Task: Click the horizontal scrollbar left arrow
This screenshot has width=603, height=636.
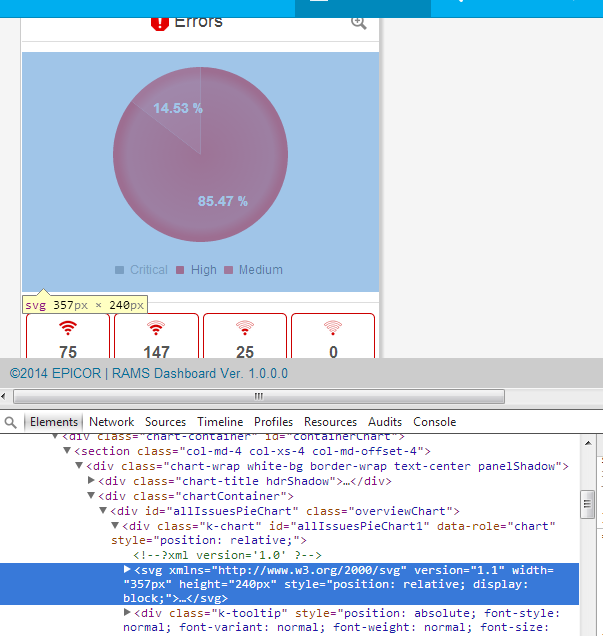Action: (3, 396)
